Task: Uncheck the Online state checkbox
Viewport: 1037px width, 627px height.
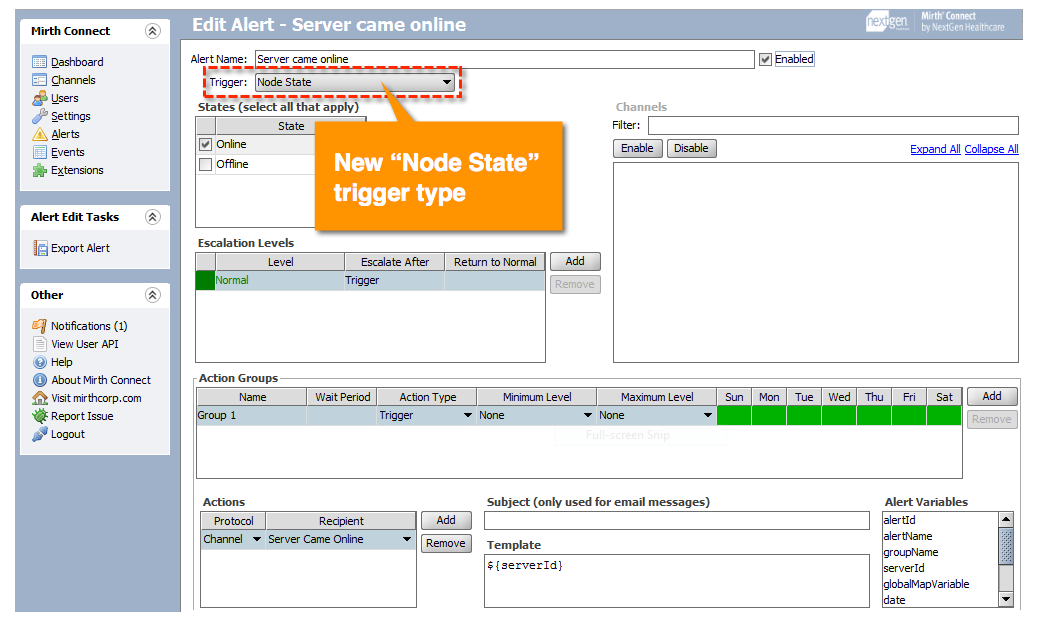Action: tap(206, 144)
